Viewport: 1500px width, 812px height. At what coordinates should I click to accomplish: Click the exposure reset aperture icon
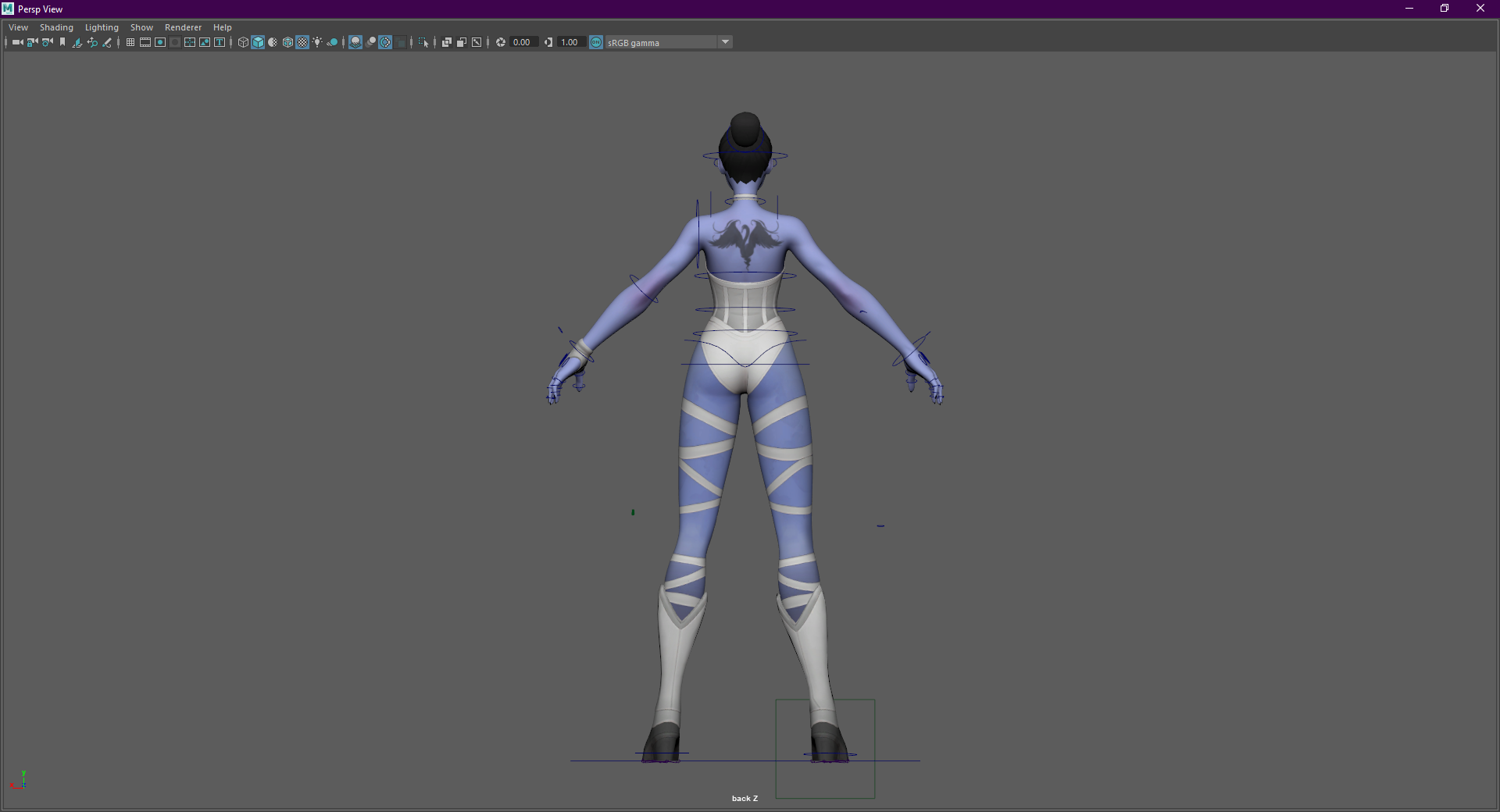click(x=501, y=42)
